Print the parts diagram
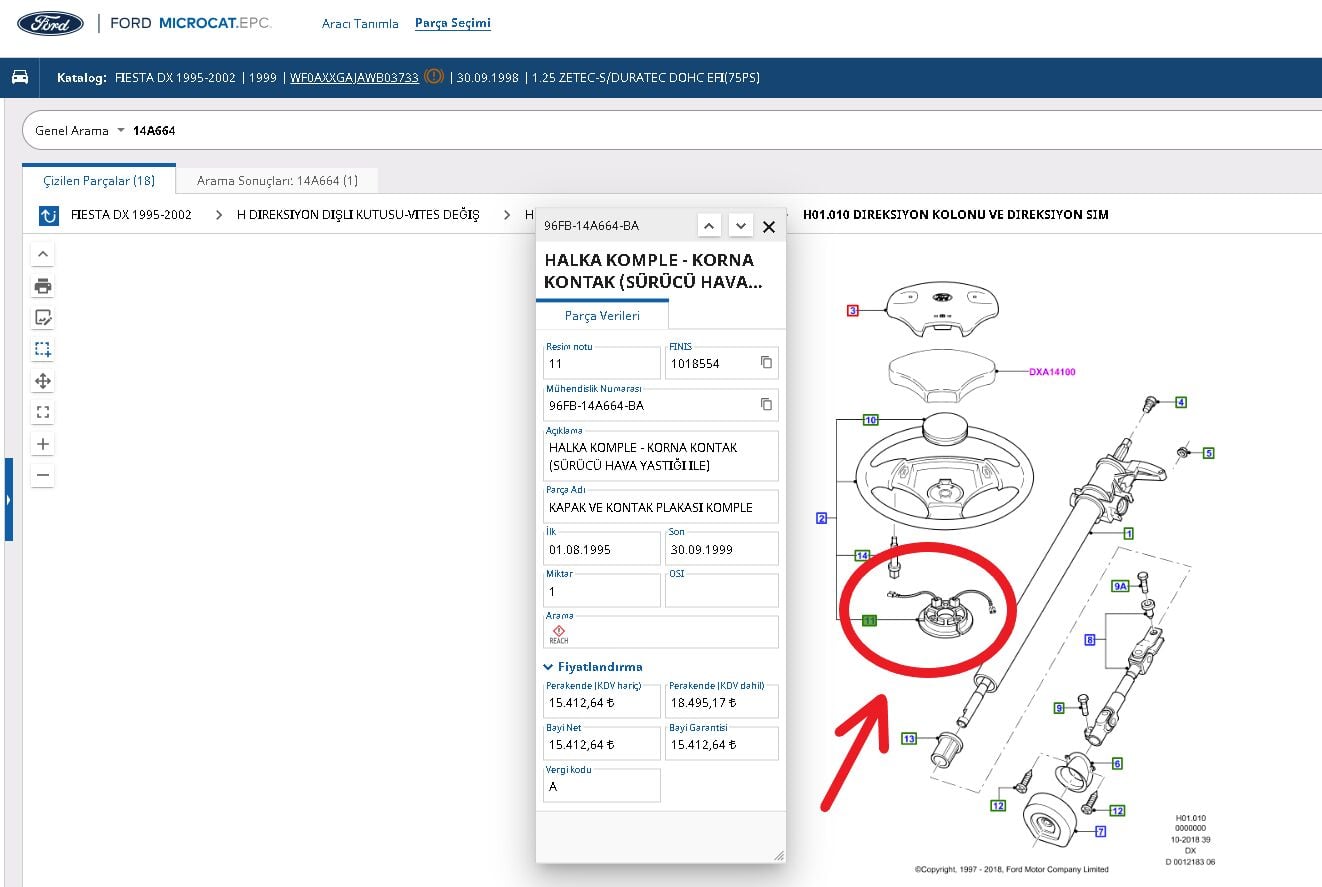 pyautogui.click(x=42, y=287)
